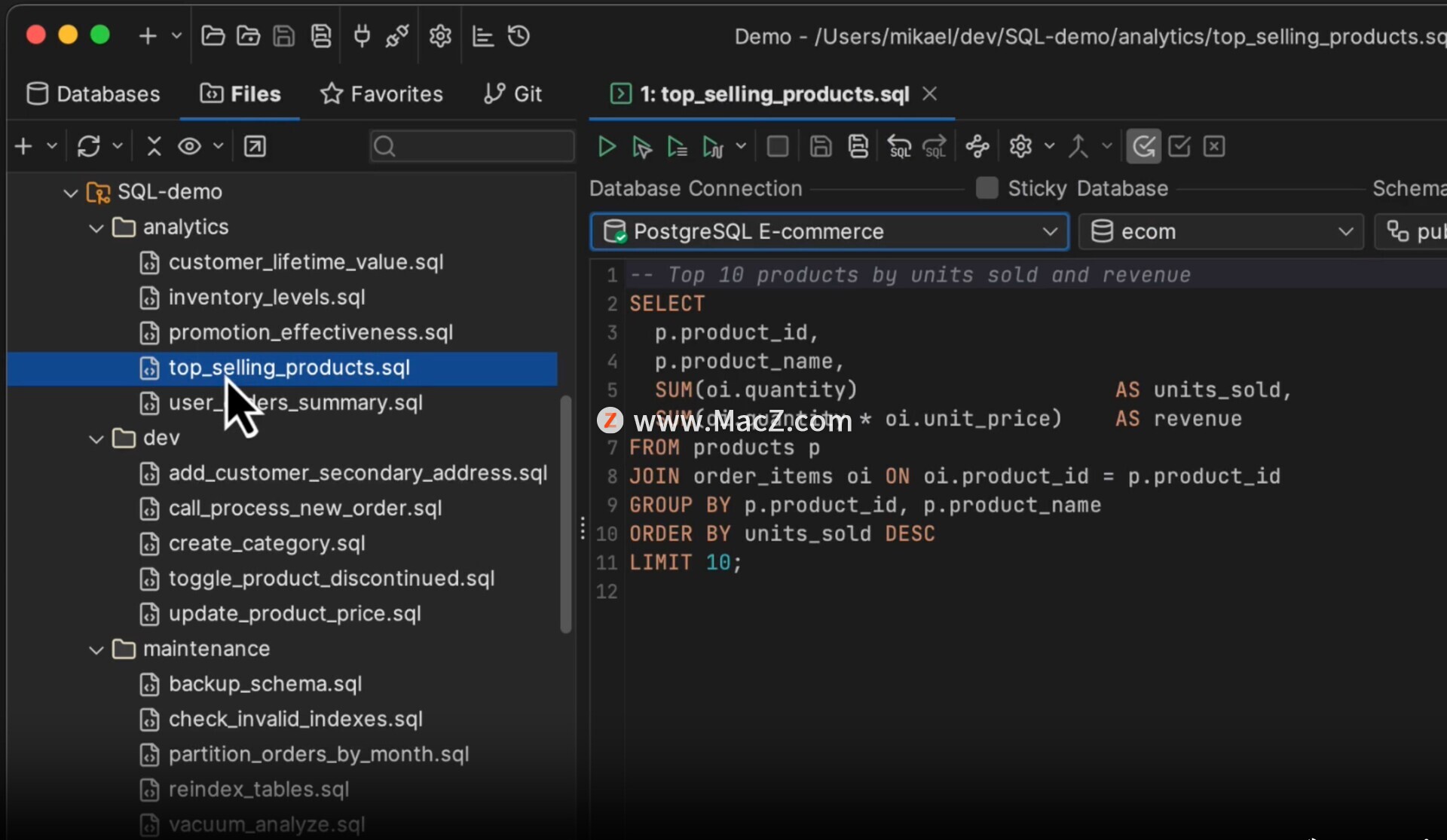
Task: Click next SQL history icon
Action: click(x=935, y=146)
